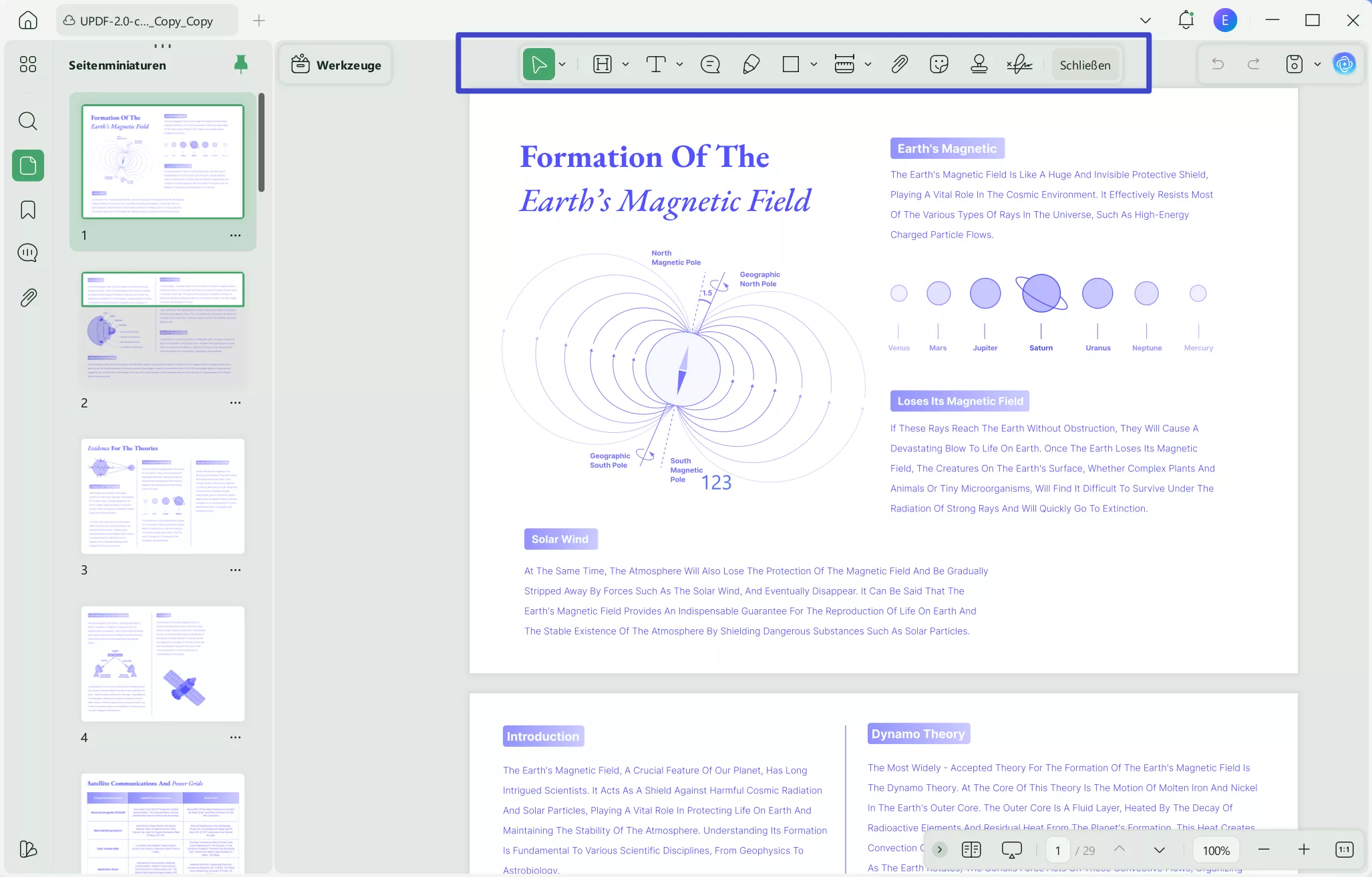Screen dimensions: 1372x877
Task: Go to next page arrow
Action: pyautogui.click(x=1160, y=850)
